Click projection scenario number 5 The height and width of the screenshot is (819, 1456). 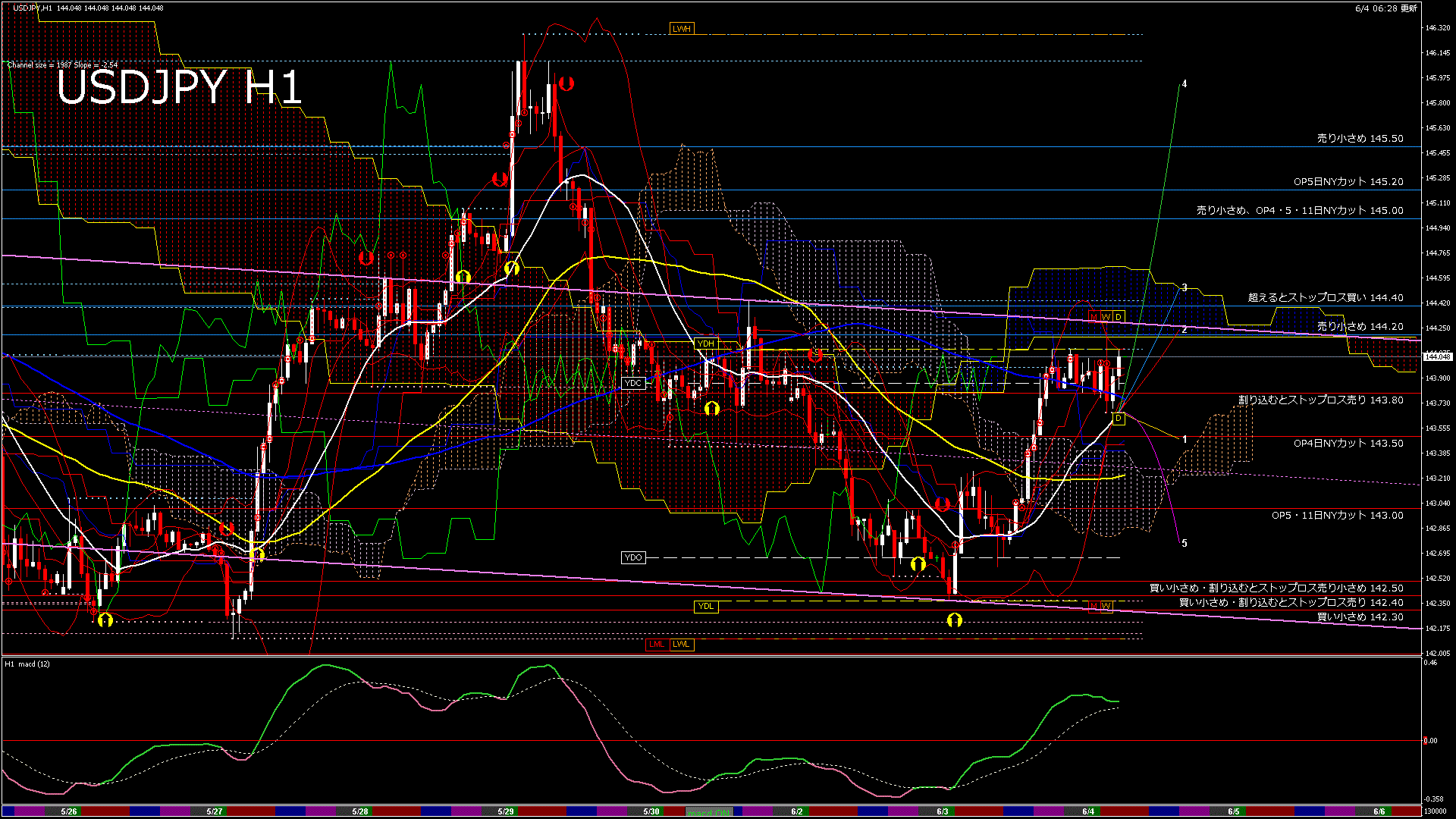point(1185,544)
